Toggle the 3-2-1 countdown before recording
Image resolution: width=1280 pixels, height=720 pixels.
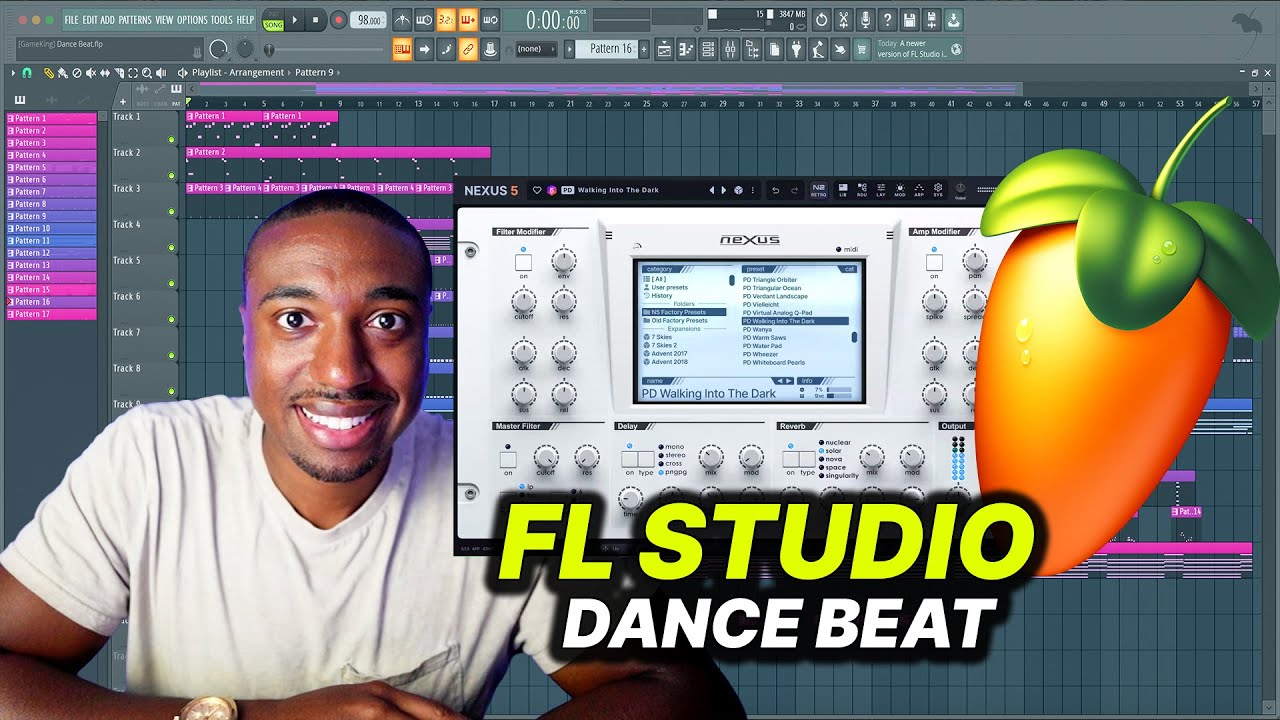click(x=446, y=20)
